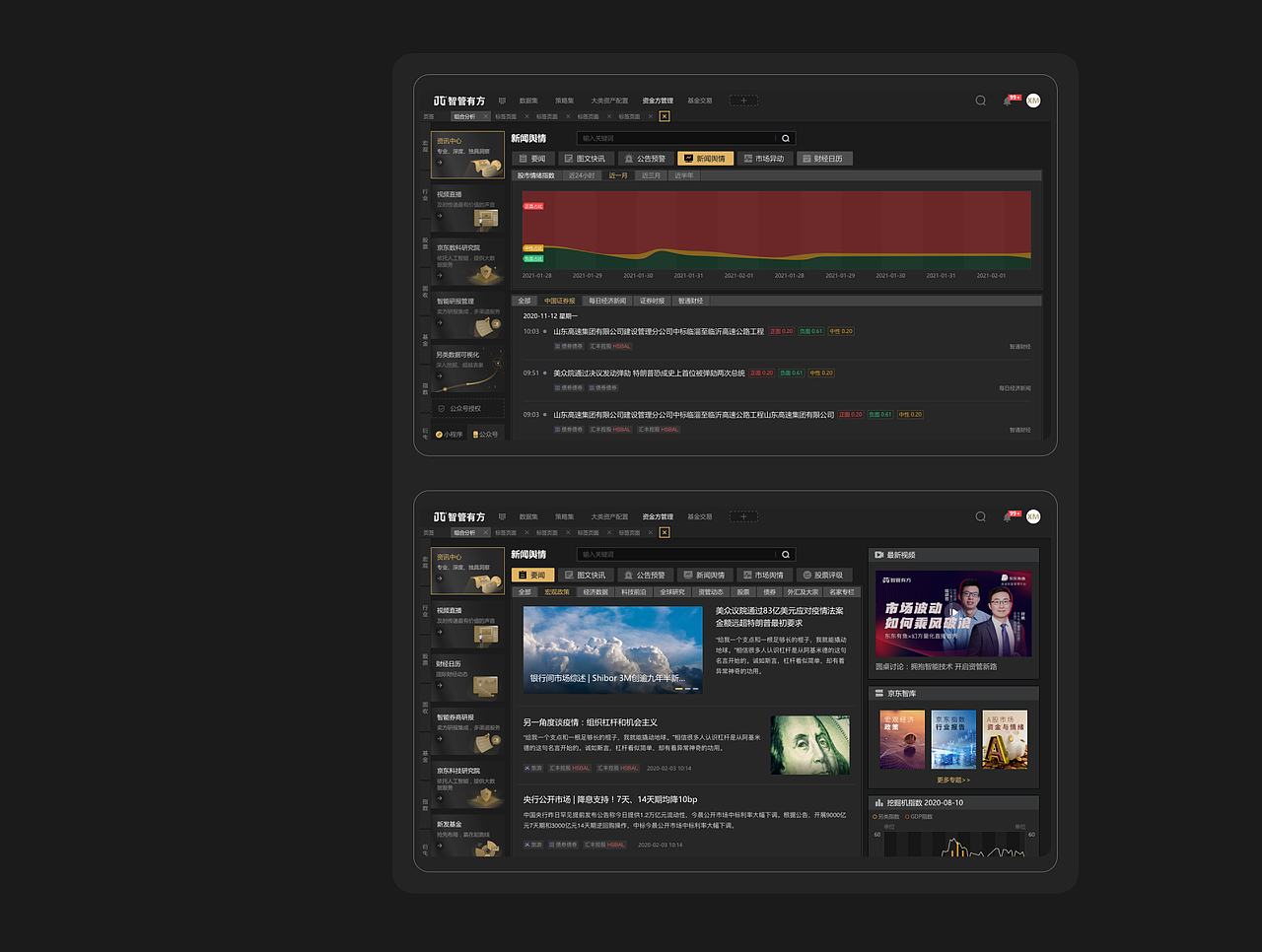Click 公众号授权 dashed button
This screenshot has height=952, width=1262.
tap(468, 408)
